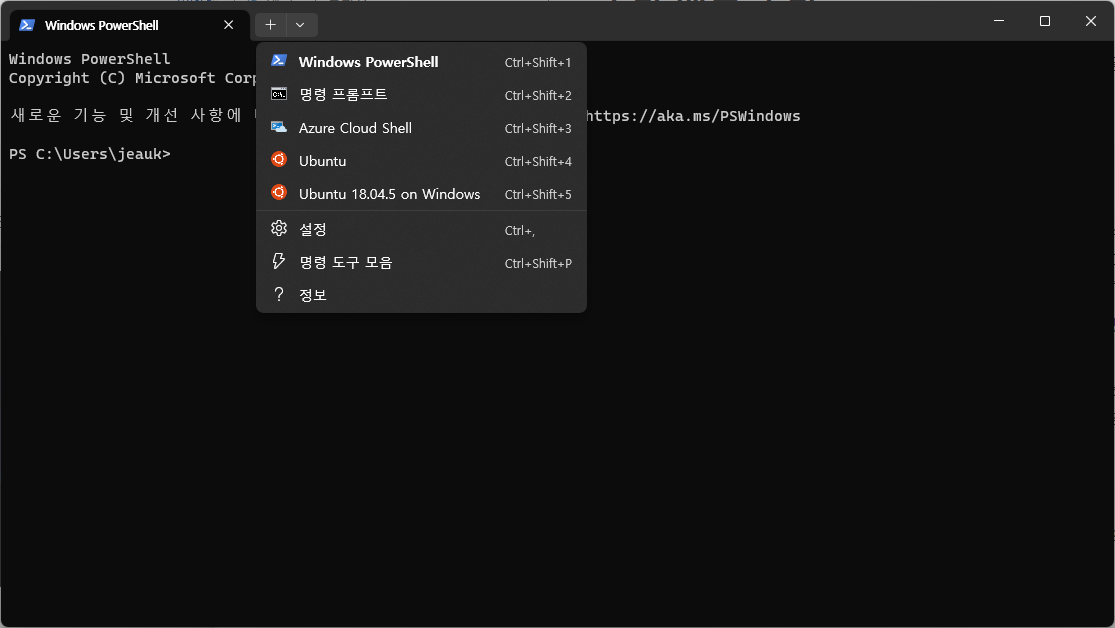The width and height of the screenshot is (1115, 628).
Task: Click the Azure Cloud Shell icon
Action: 279,127
